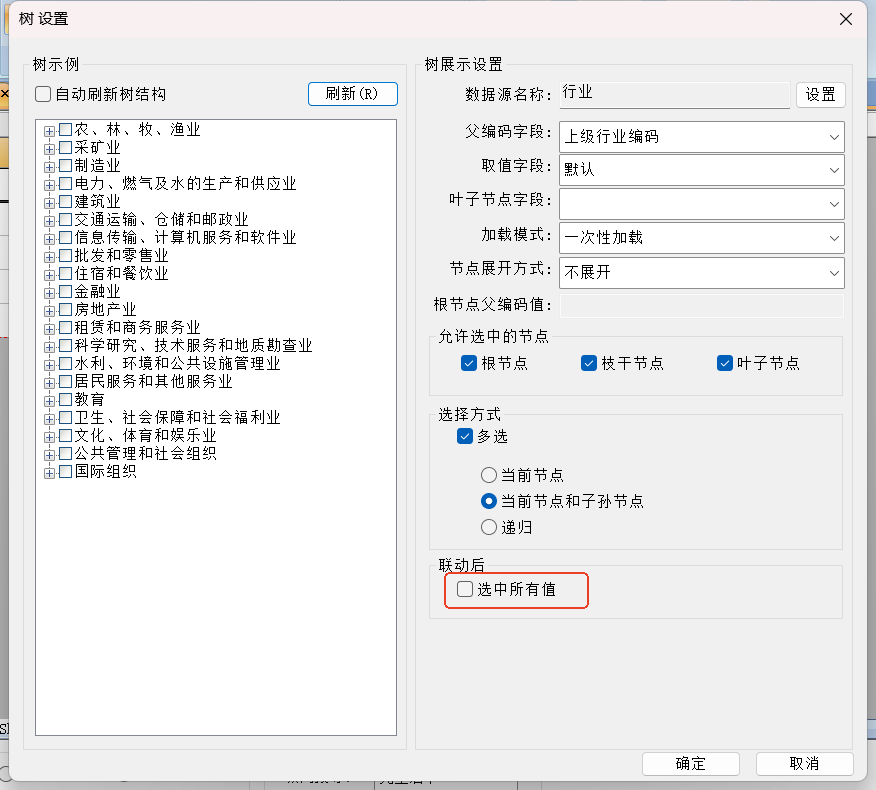Expand the 教育 tree node

49,400
